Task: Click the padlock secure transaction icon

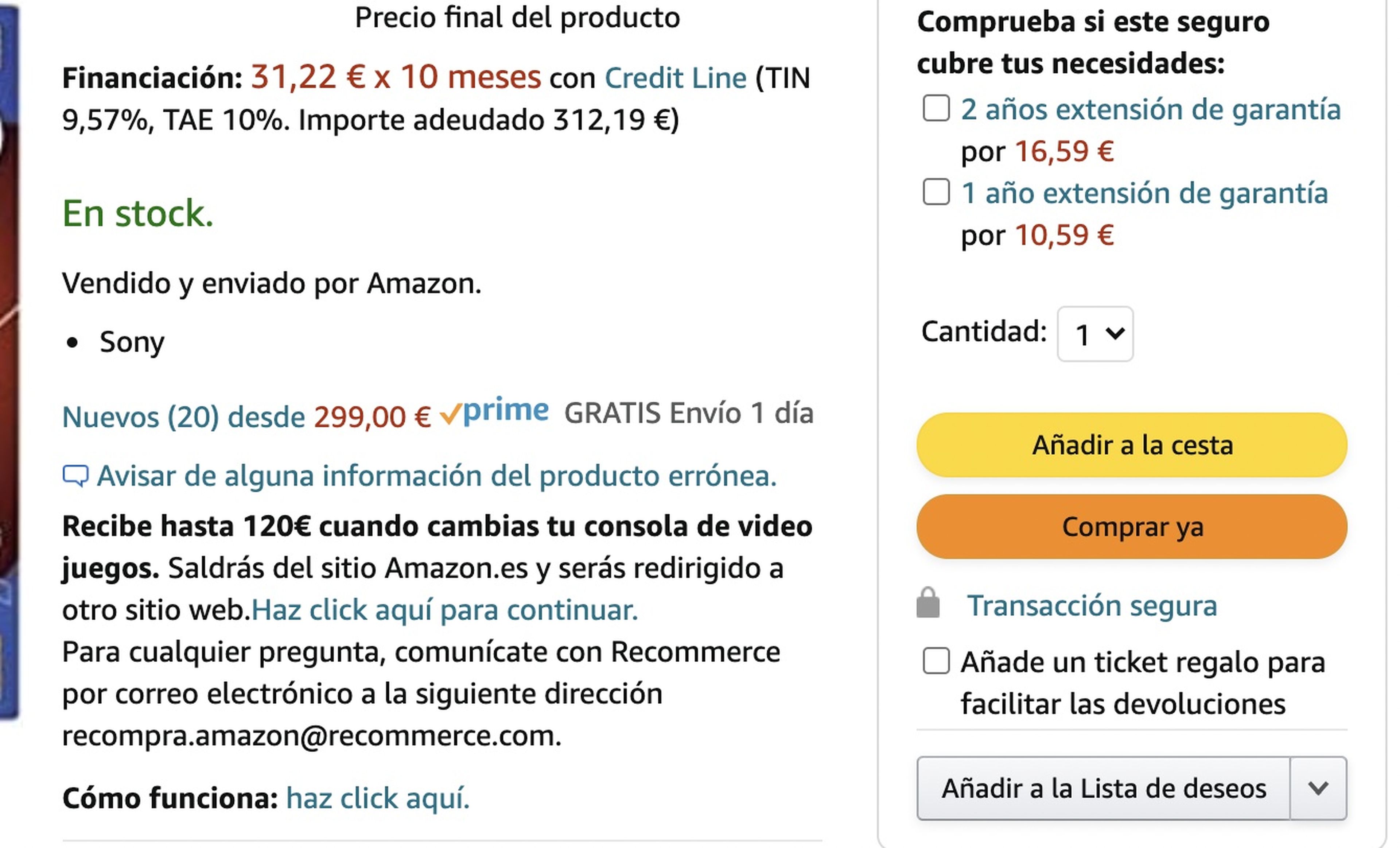Action: click(x=928, y=604)
